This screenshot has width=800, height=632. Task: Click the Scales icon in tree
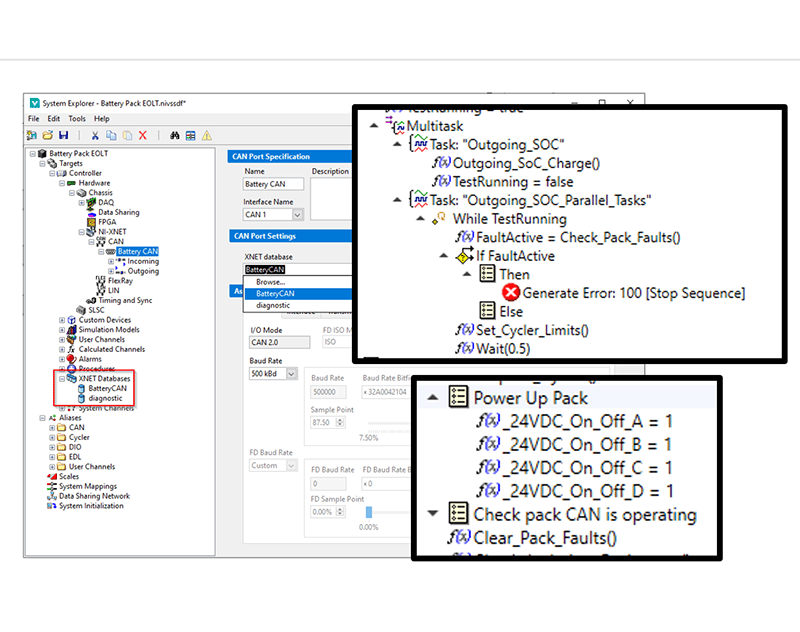click(52, 476)
